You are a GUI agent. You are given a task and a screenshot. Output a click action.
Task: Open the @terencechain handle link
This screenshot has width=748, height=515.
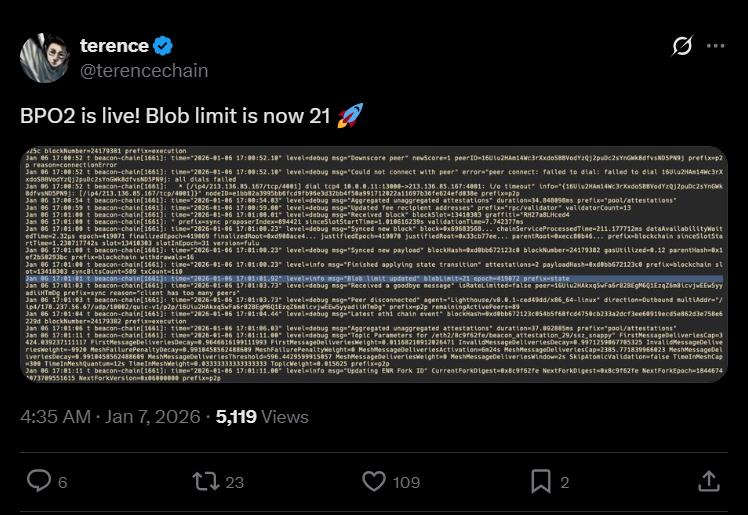tap(143, 71)
